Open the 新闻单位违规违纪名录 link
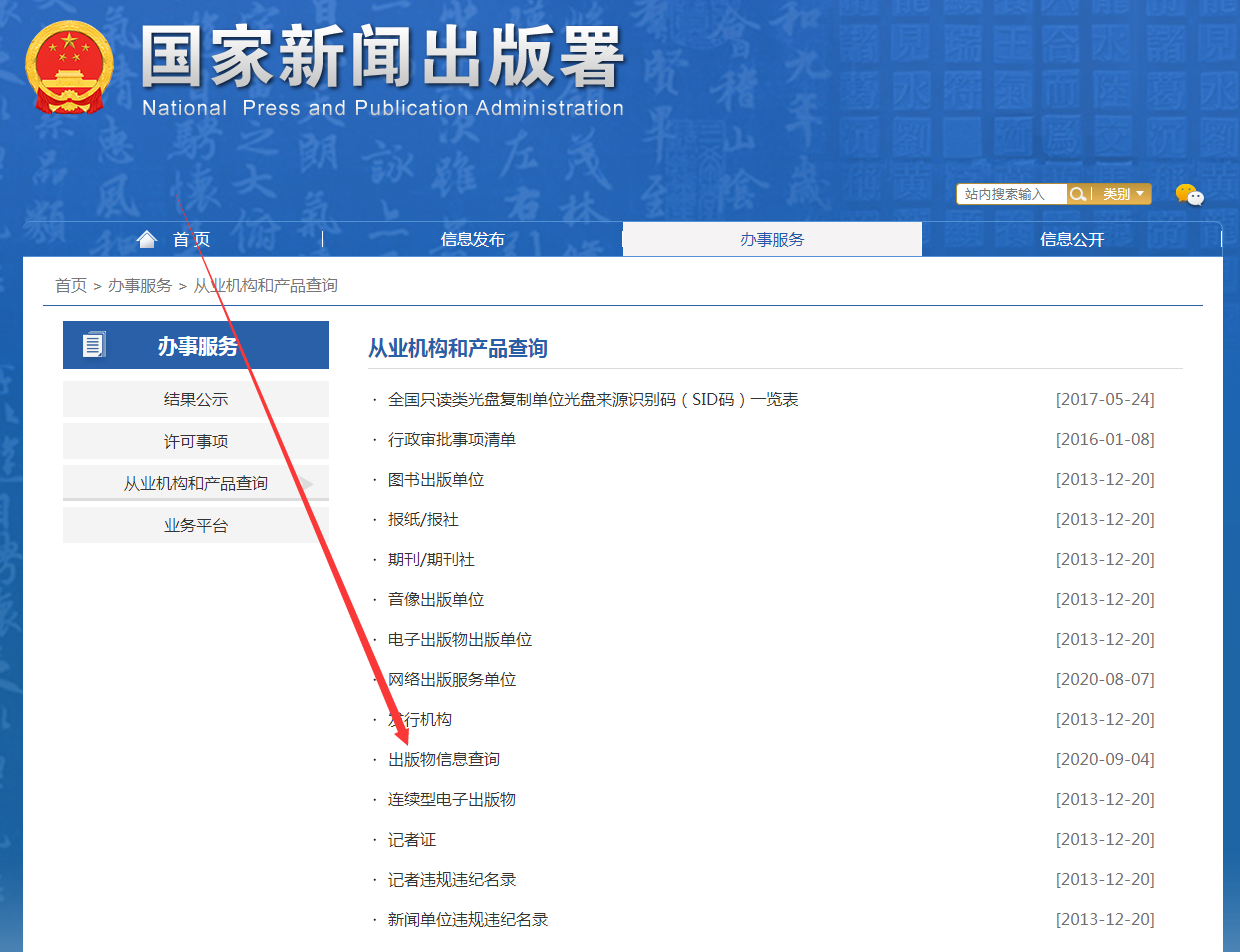Viewport: 1240px width, 952px height. click(468, 920)
